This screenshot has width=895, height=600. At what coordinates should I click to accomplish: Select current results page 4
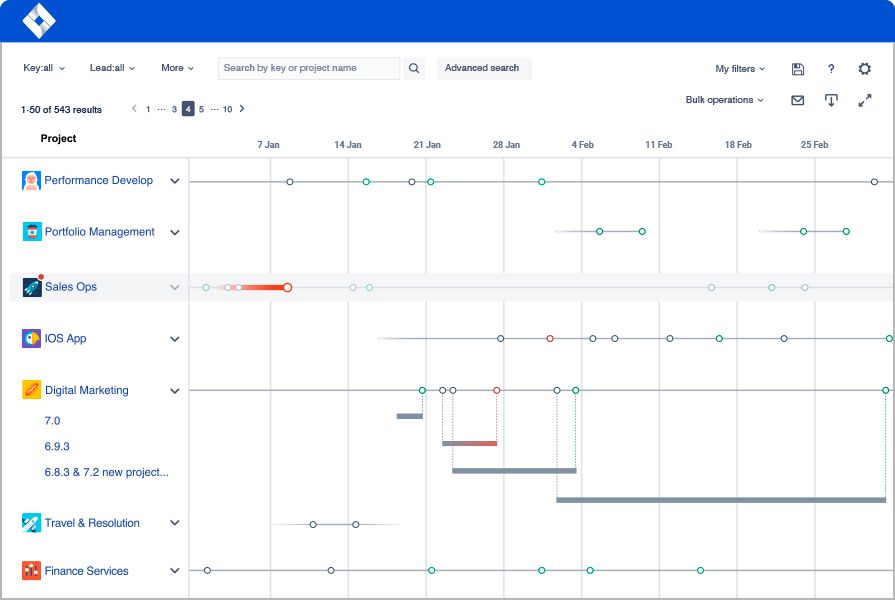(x=188, y=108)
